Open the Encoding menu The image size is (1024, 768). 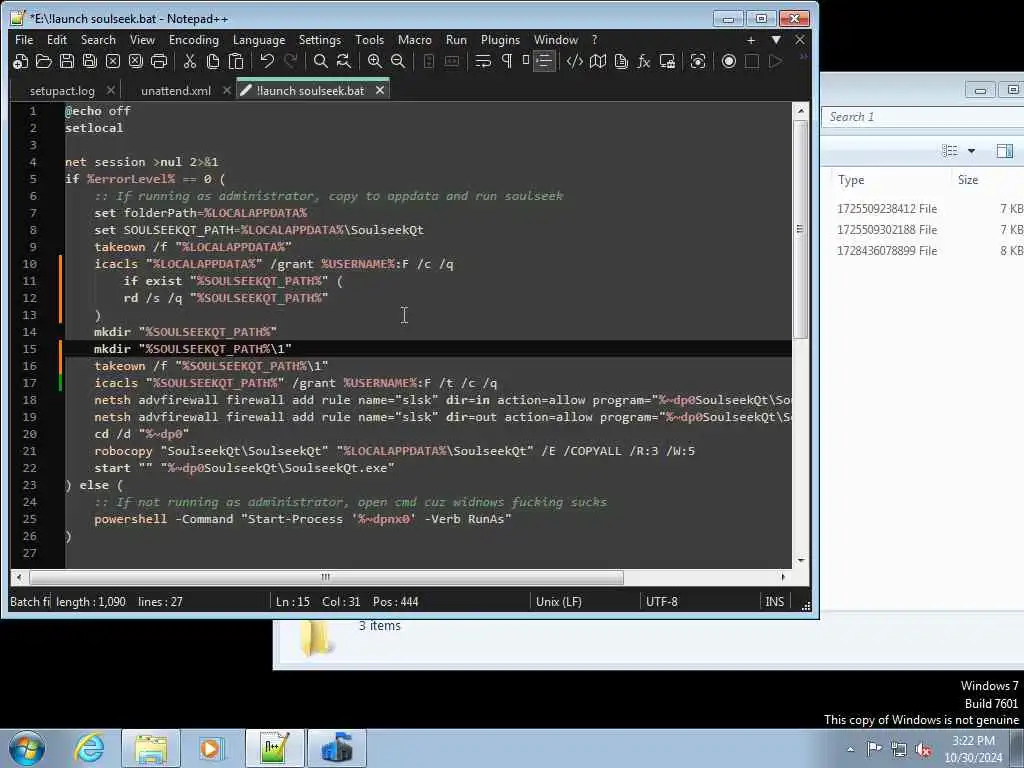pyautogui.click(x=194, y=40)
